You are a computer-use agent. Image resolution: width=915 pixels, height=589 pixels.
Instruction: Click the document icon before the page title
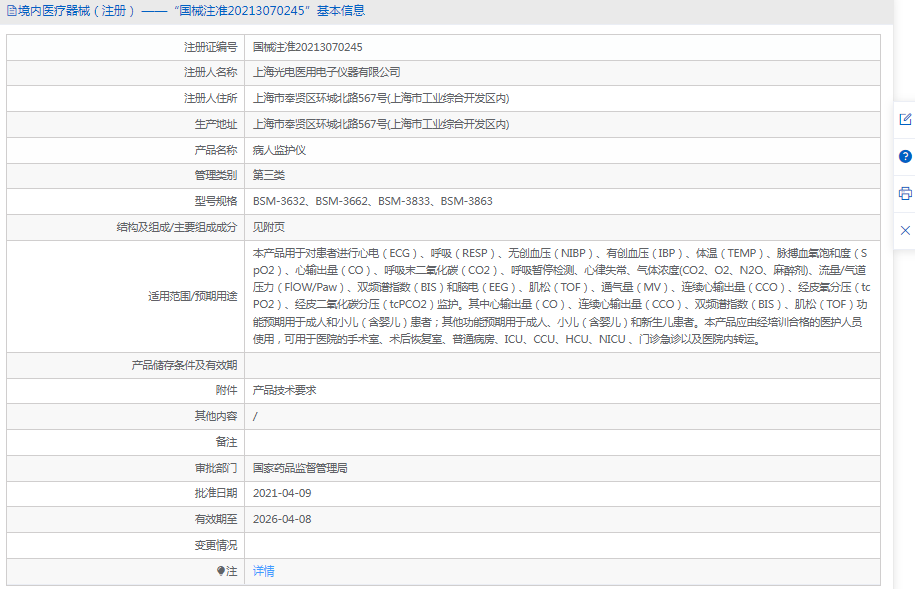coord(10,10)
